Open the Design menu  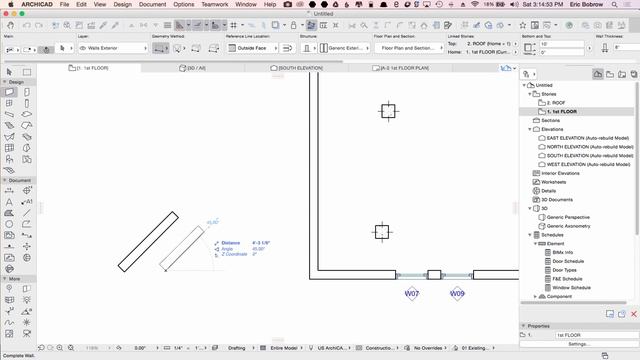coord(122,4)
